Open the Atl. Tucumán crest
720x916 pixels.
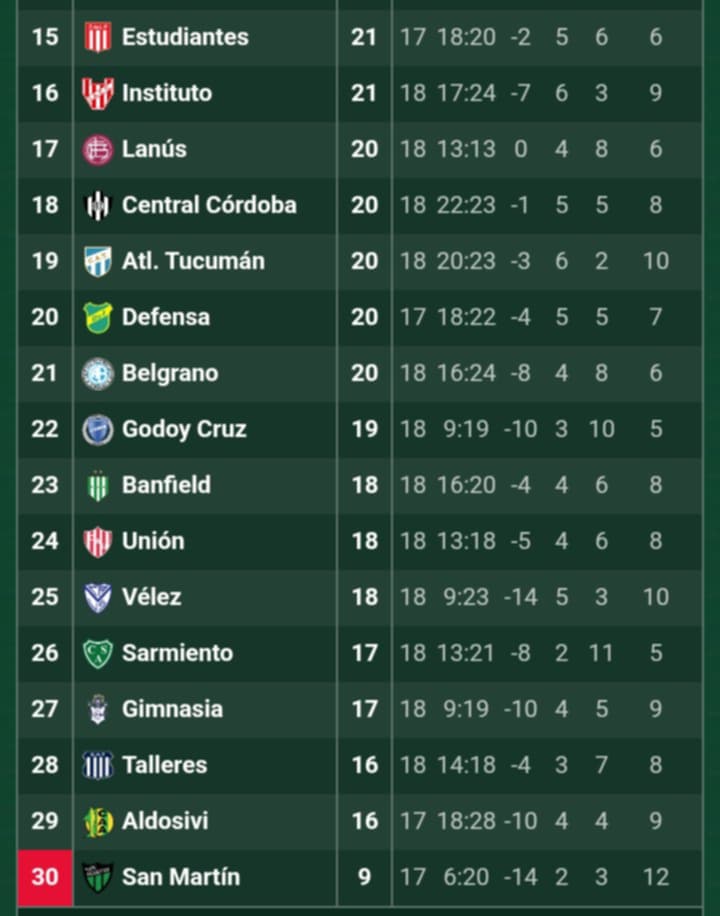[97, 261]
